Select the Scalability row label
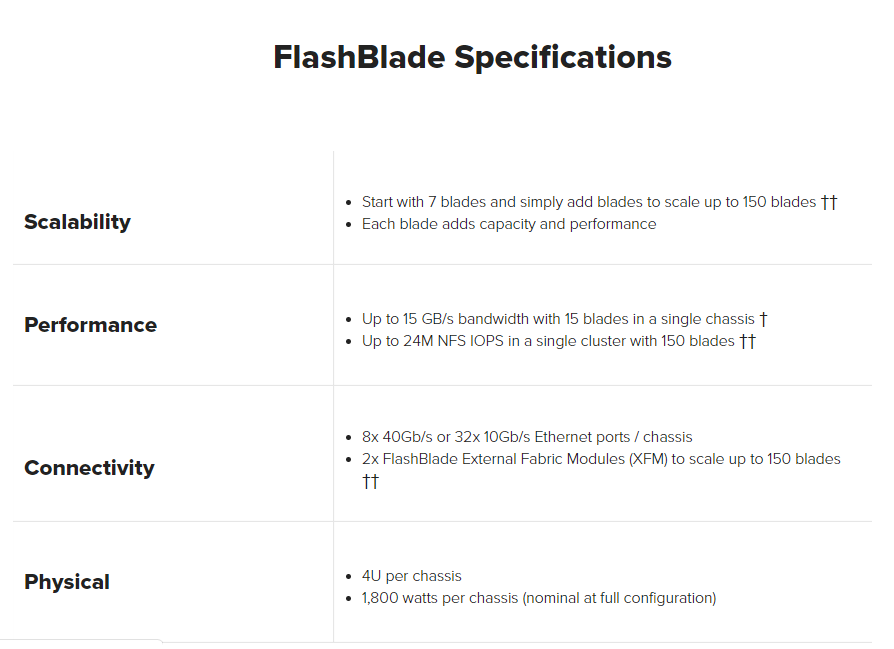Viewport: 894px width, 649px height. [x=77, y=222]
